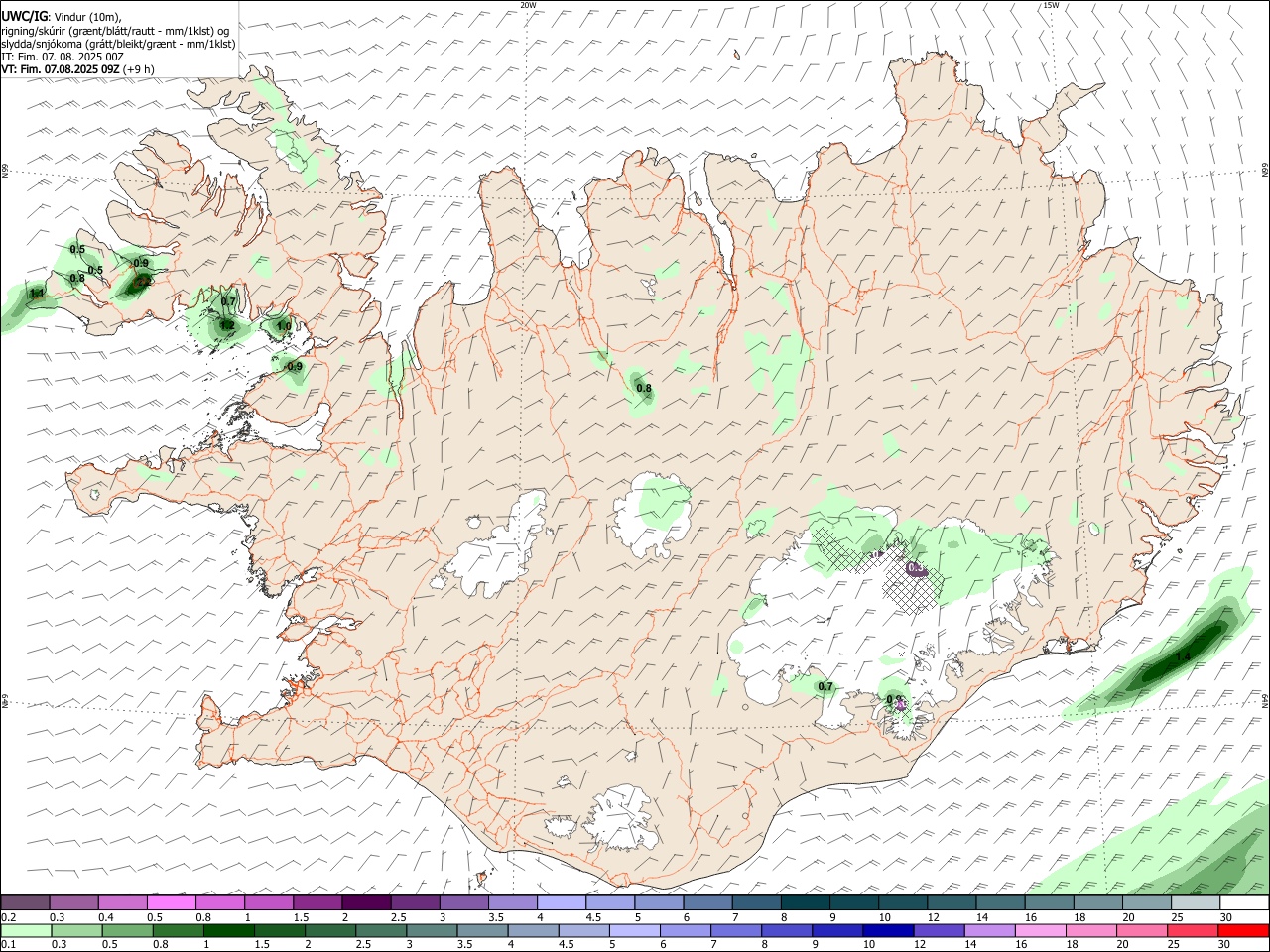This screenshot has width=1270, height=952.
Task: Pick the pale green first swatch of lower legend
Action: [25, 931]
